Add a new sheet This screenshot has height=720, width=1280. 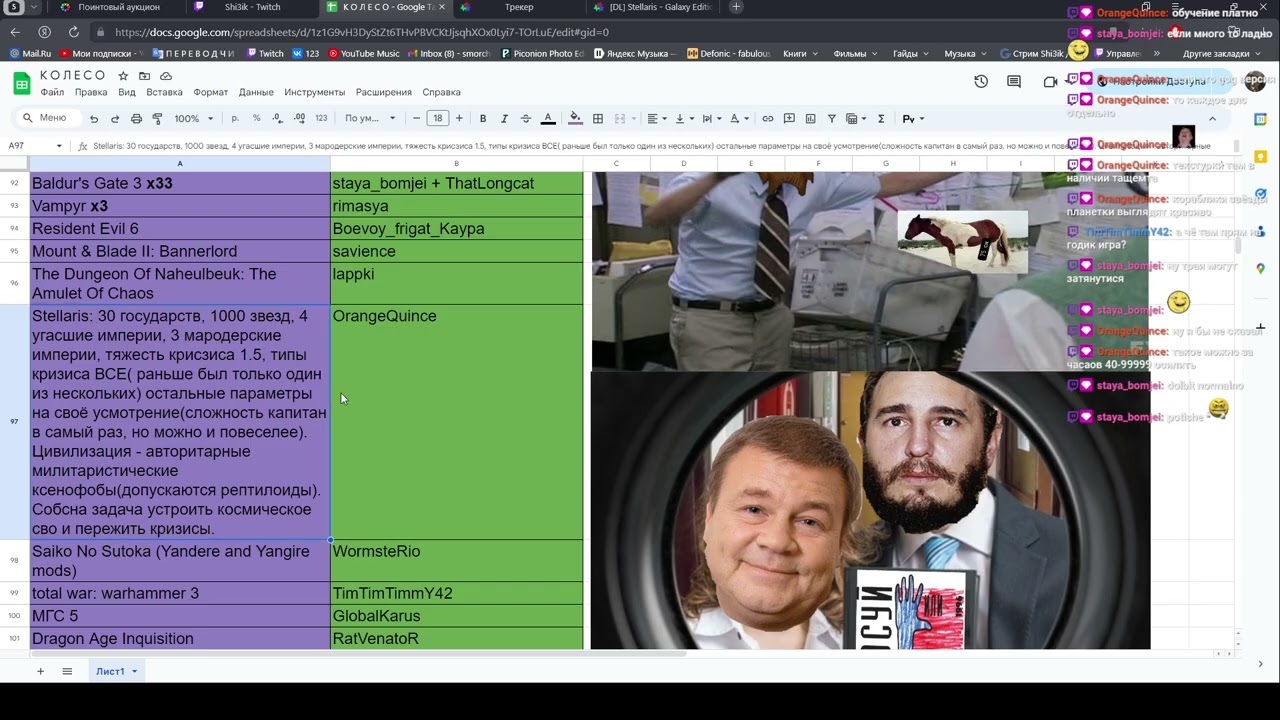[x=41, y=671]
